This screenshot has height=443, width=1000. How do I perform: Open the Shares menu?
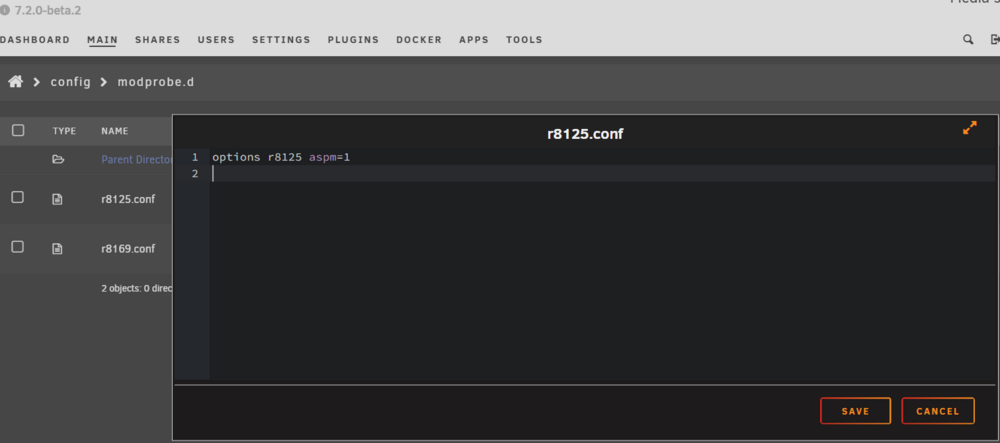pos(158,40)
